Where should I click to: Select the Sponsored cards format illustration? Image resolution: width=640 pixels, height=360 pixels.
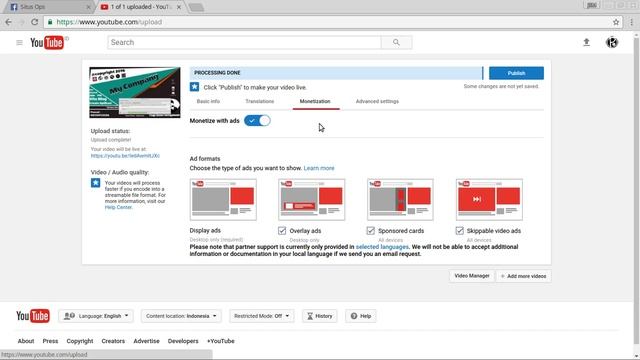pos(400,200)
